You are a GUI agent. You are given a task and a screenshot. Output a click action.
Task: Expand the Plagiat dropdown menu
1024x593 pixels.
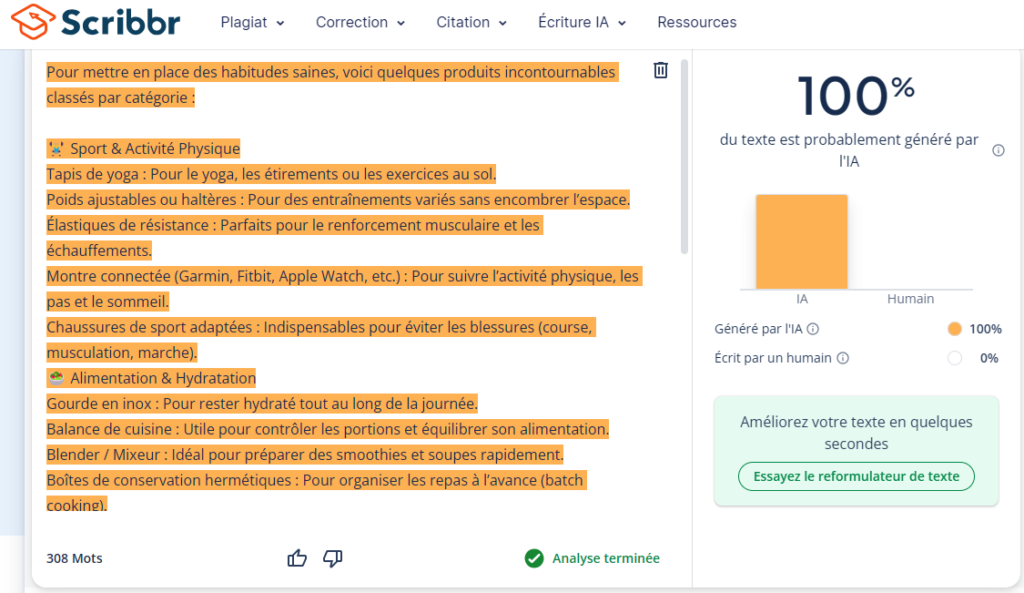coord(252,22)
